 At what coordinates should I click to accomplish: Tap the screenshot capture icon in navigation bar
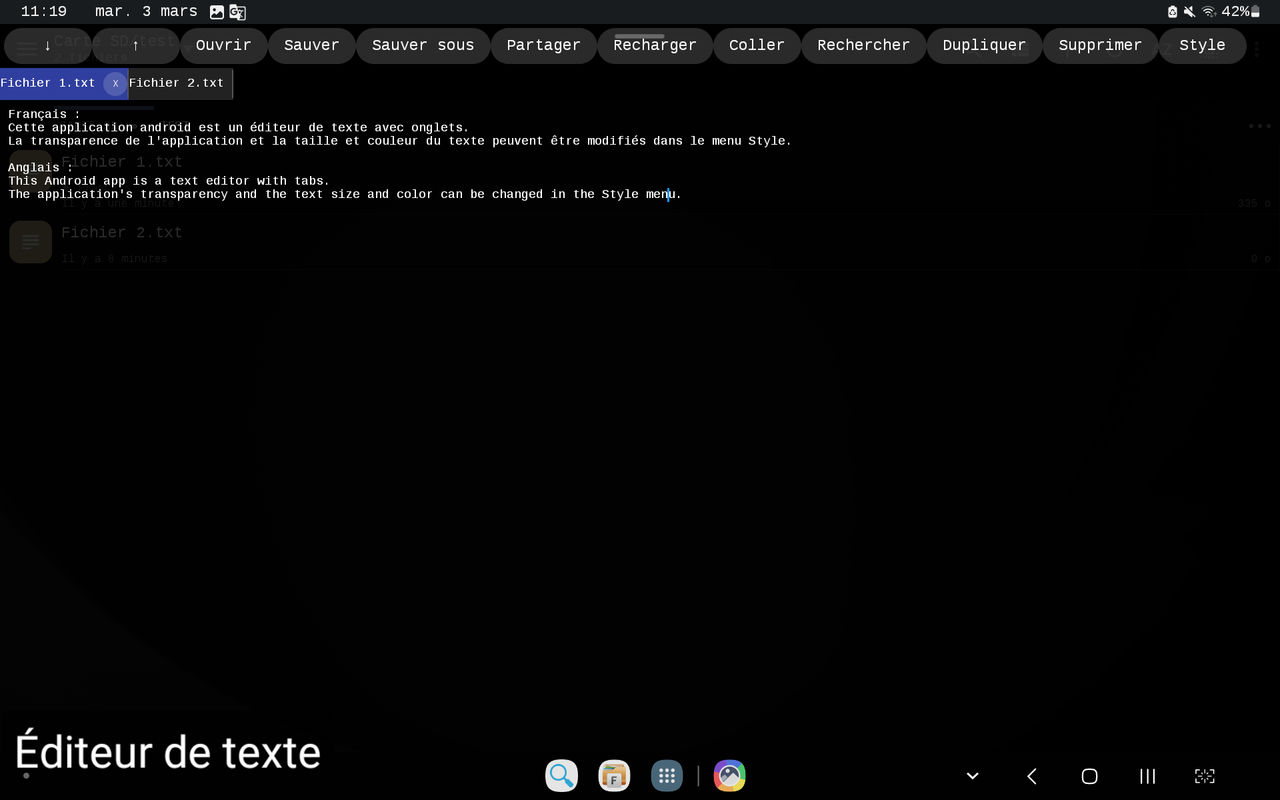[1205, 776]
